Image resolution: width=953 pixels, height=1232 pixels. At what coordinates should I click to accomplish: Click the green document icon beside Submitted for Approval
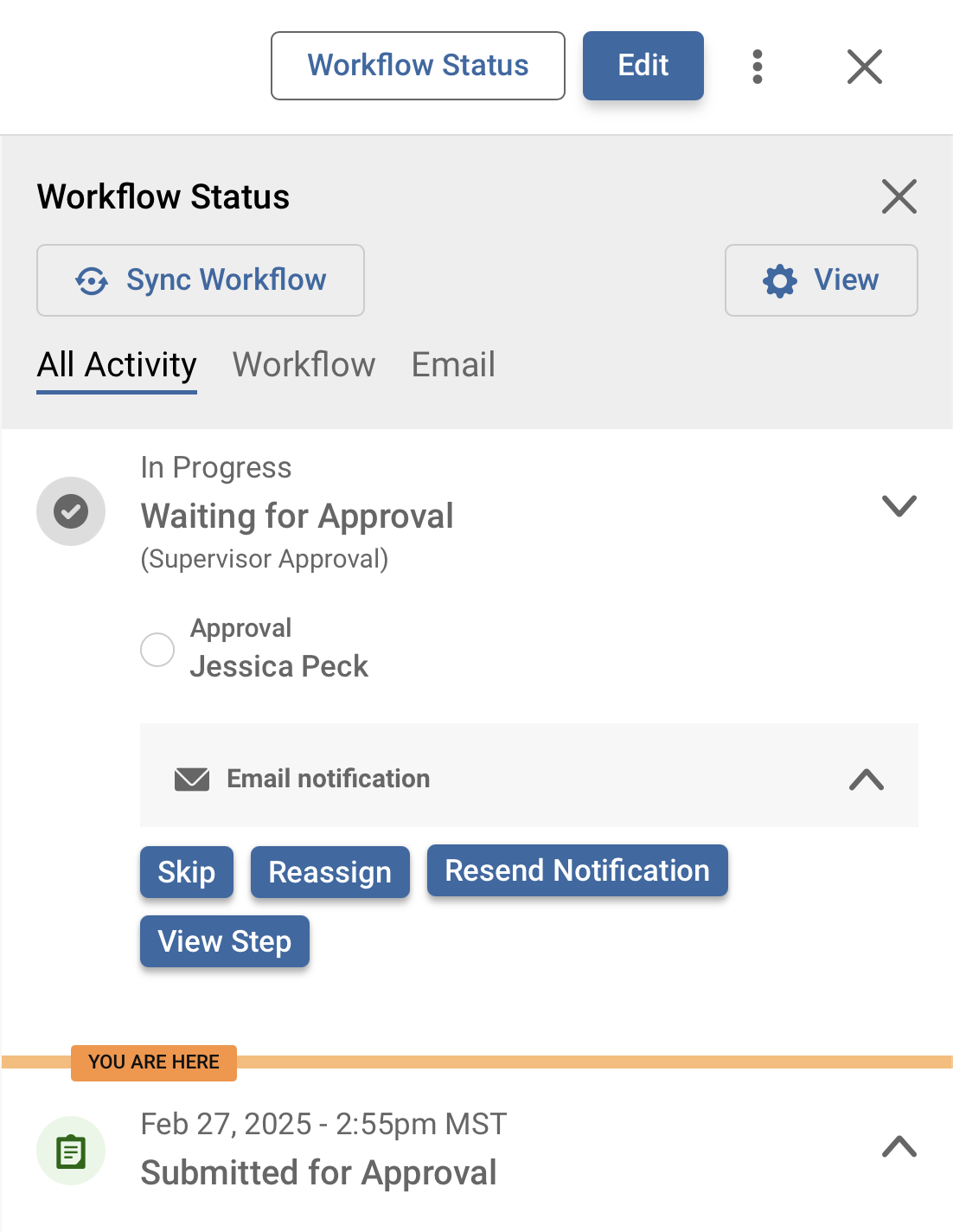tap(70, 1151)
